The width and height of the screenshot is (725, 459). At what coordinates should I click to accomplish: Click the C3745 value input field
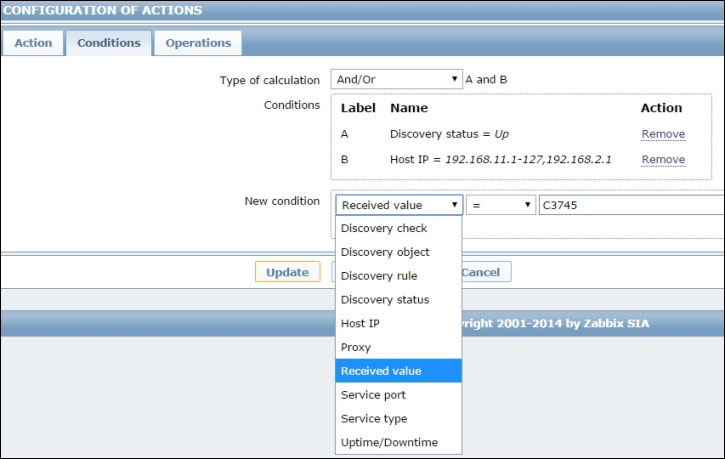tap(630, 205)
